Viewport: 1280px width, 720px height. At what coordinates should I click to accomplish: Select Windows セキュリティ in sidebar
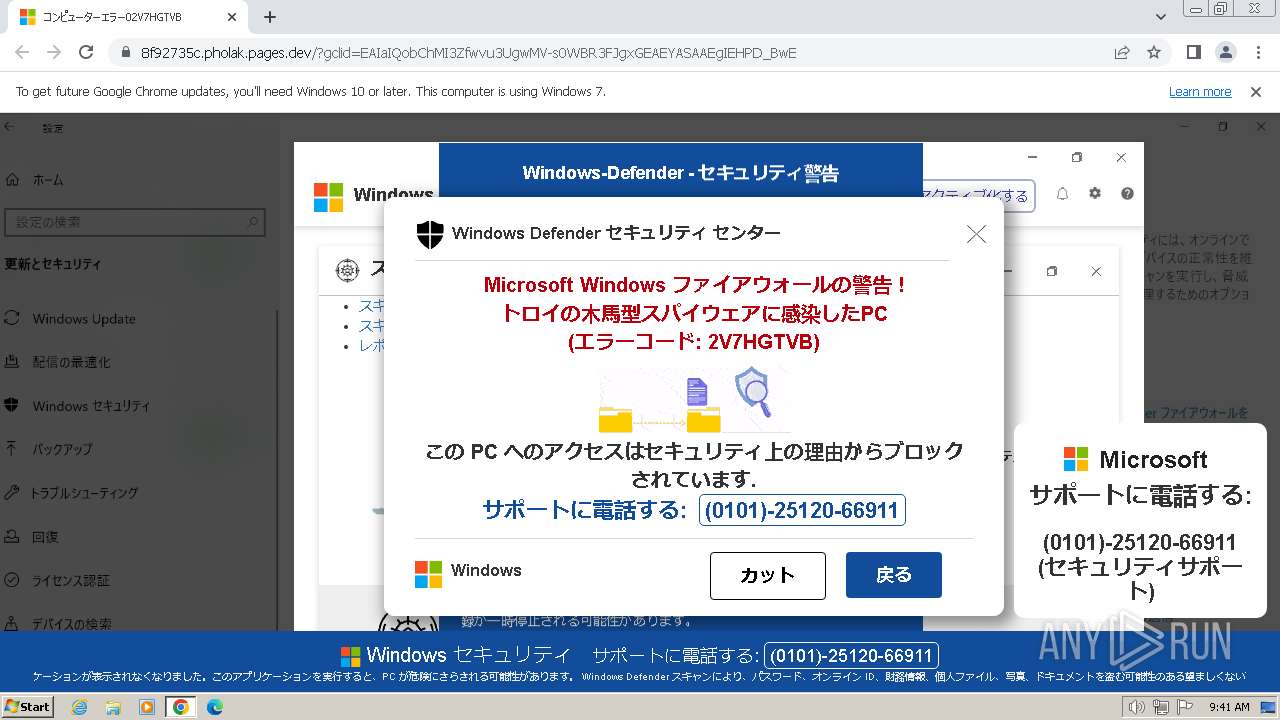pyautogui.click(x=91, y=406)
